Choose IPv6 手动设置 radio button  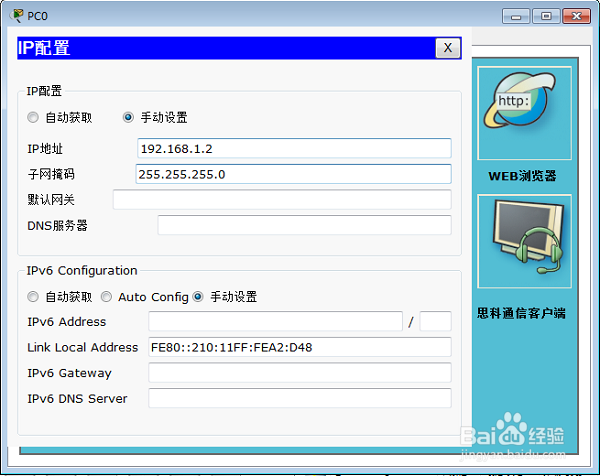198,297
